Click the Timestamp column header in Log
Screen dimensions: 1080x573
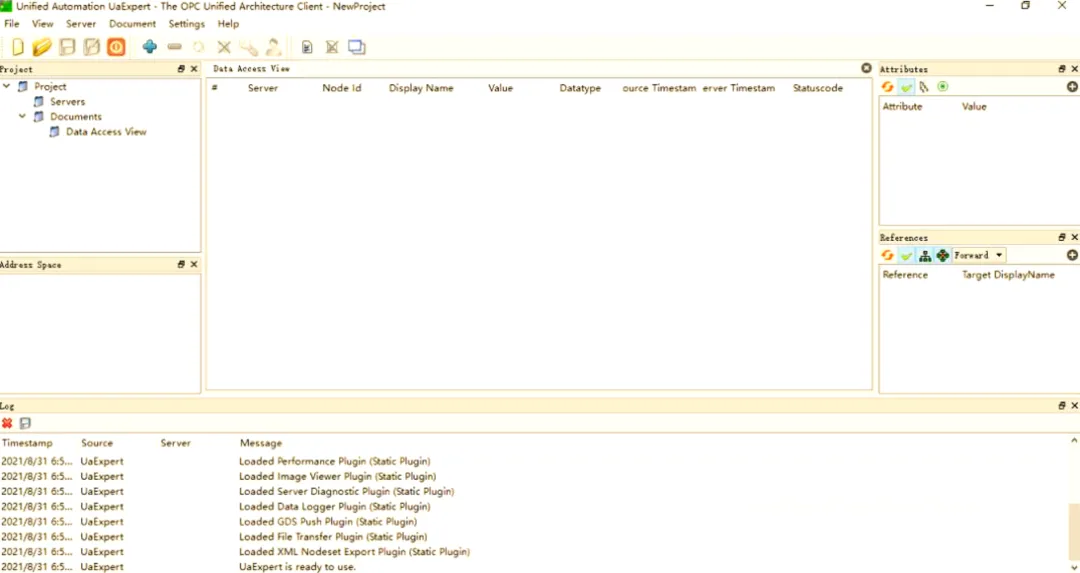[27, 443]
